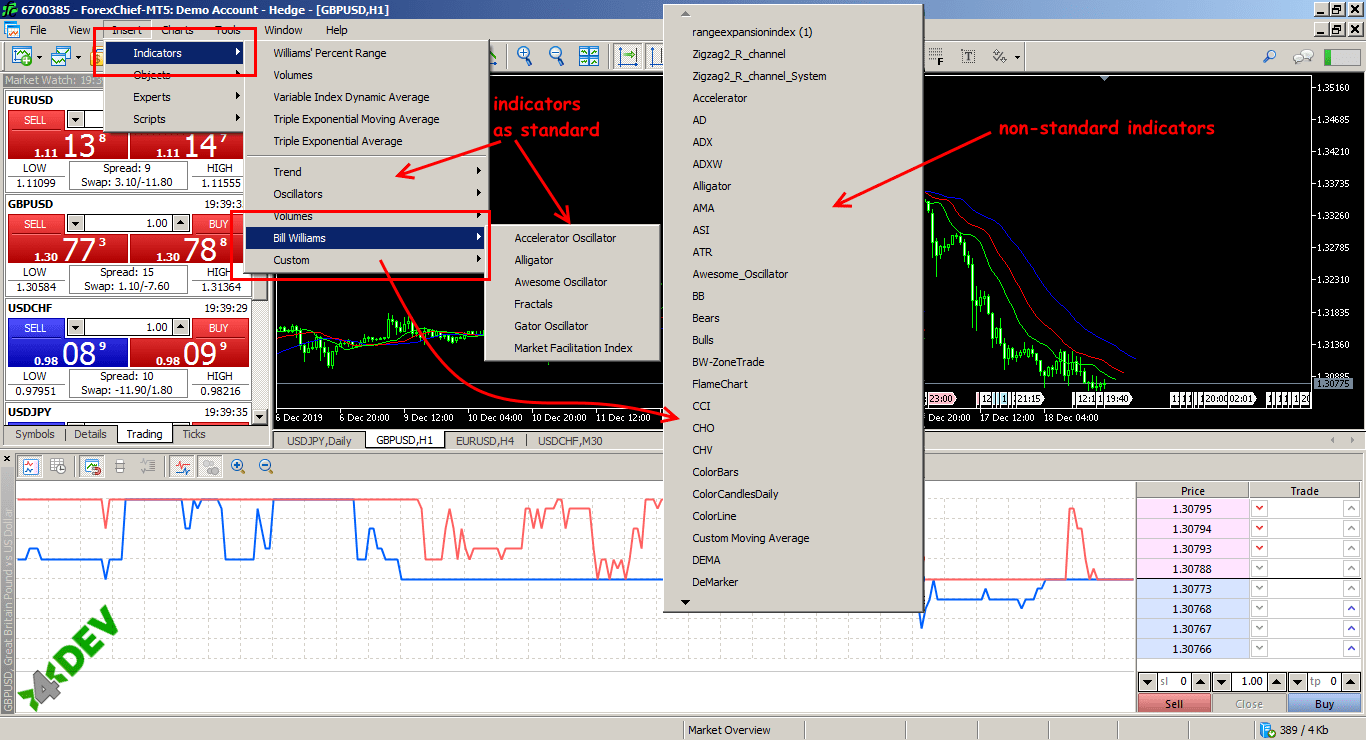Click the grey circles icon in lower toolbar
The width and height of the screenshot is (1366, 740).
210,466
